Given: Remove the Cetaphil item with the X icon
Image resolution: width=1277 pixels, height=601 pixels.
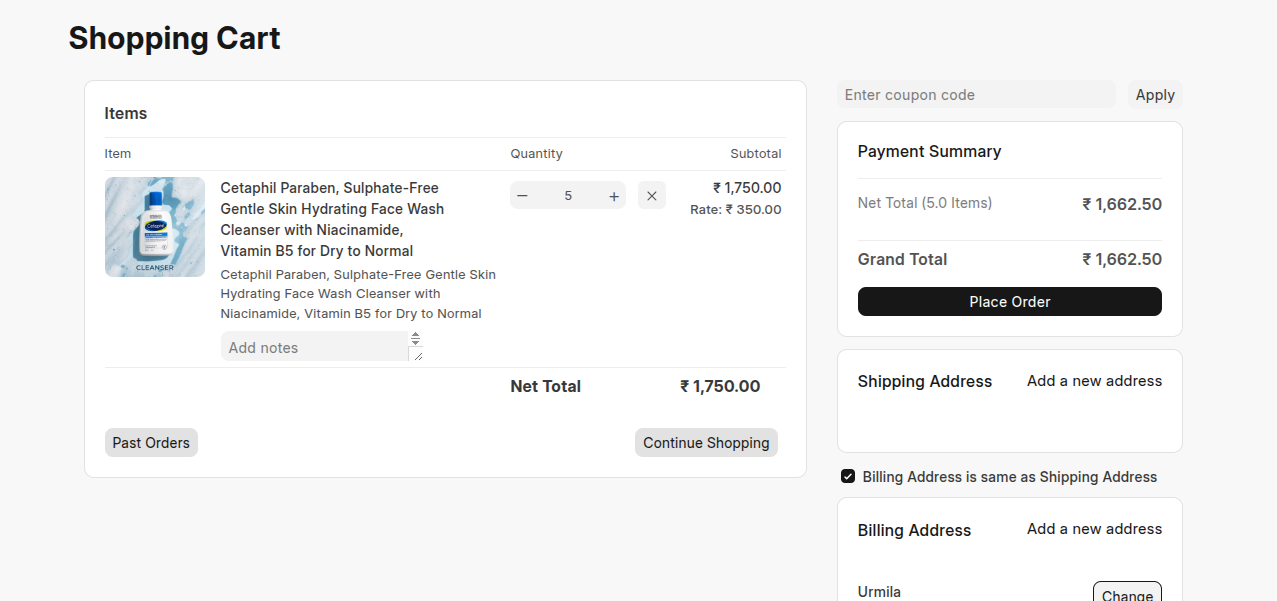Looking at the screenshot, I should coord(652,196).
